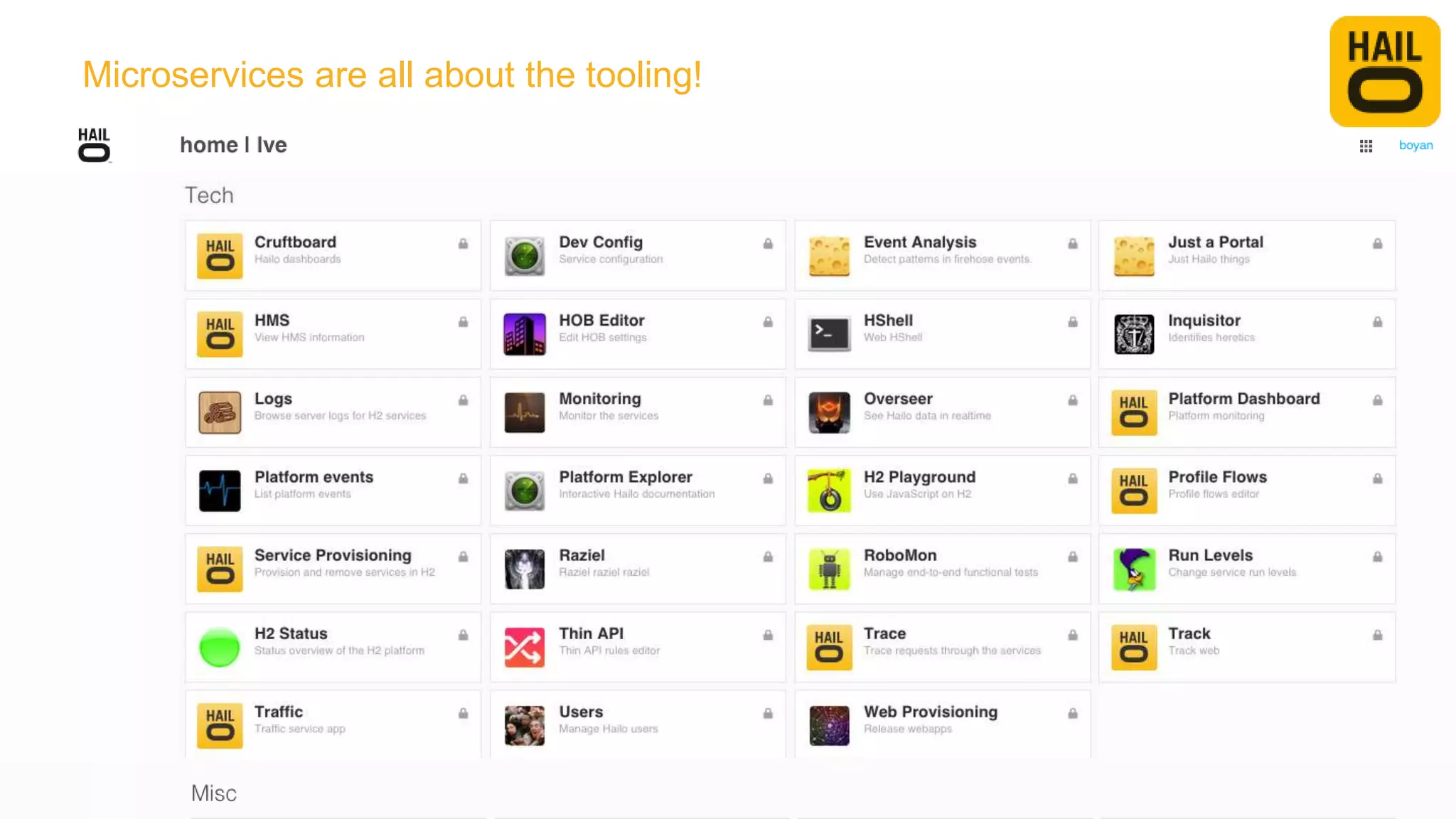The width and height of the screenshot is (1456, 819).
Task: Click 'Browse server logs for H2 services'
Action: [x=340, y=416]
